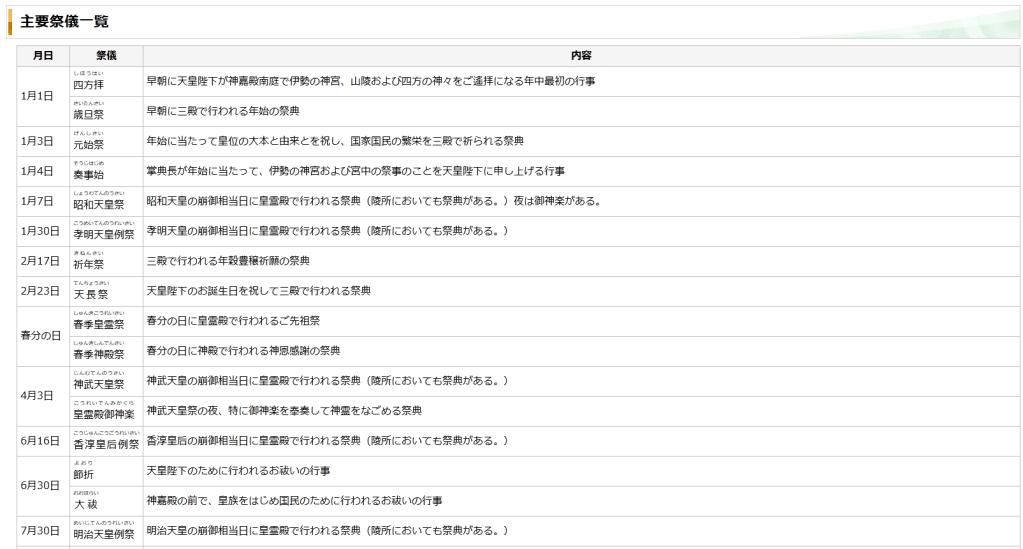Screen dimensions: 1023x549
Task: Select the 天長祭 ritual name
Action: (x=90, y=294)
